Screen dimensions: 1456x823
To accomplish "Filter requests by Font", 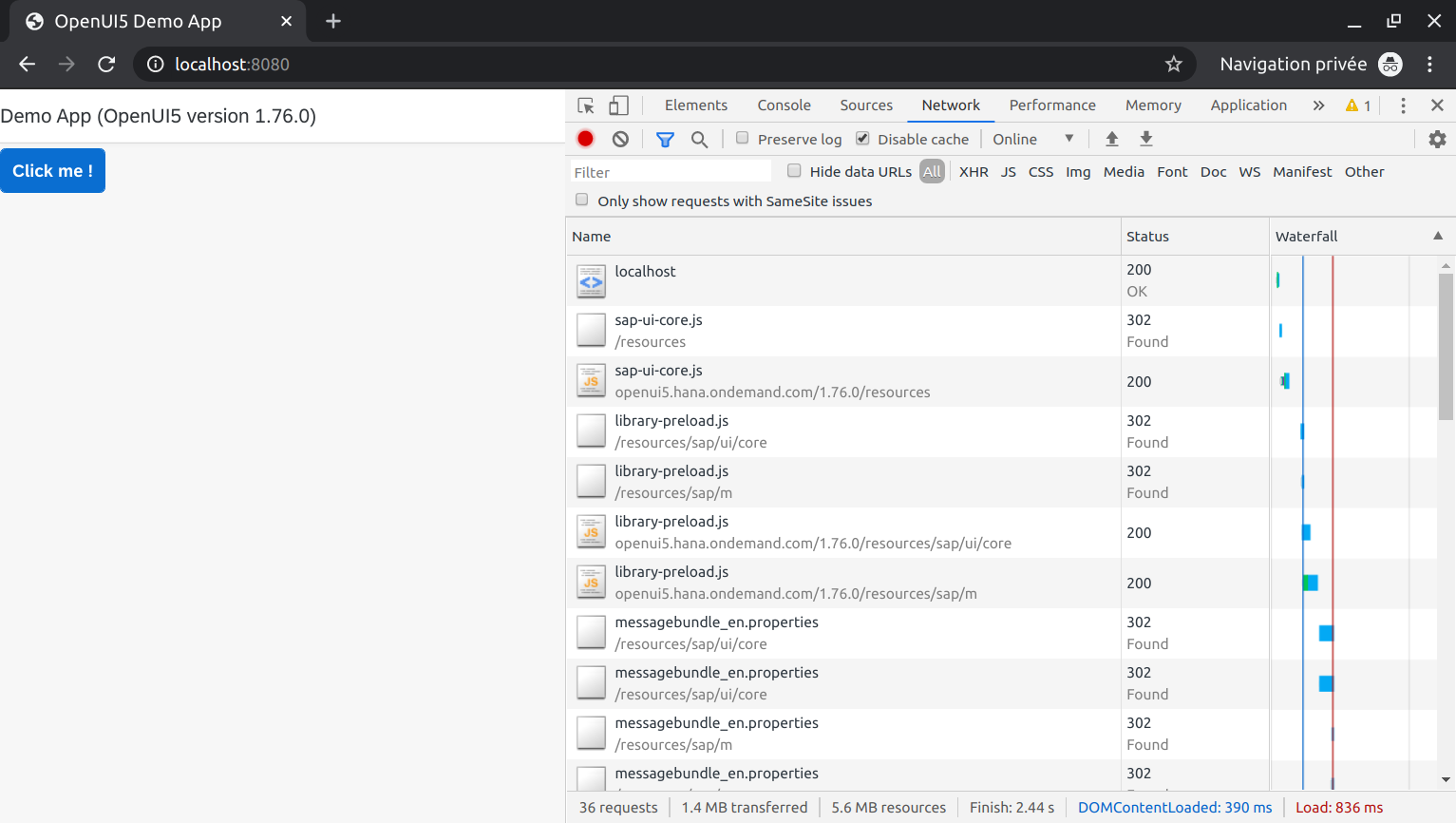I will point(1172,172).
